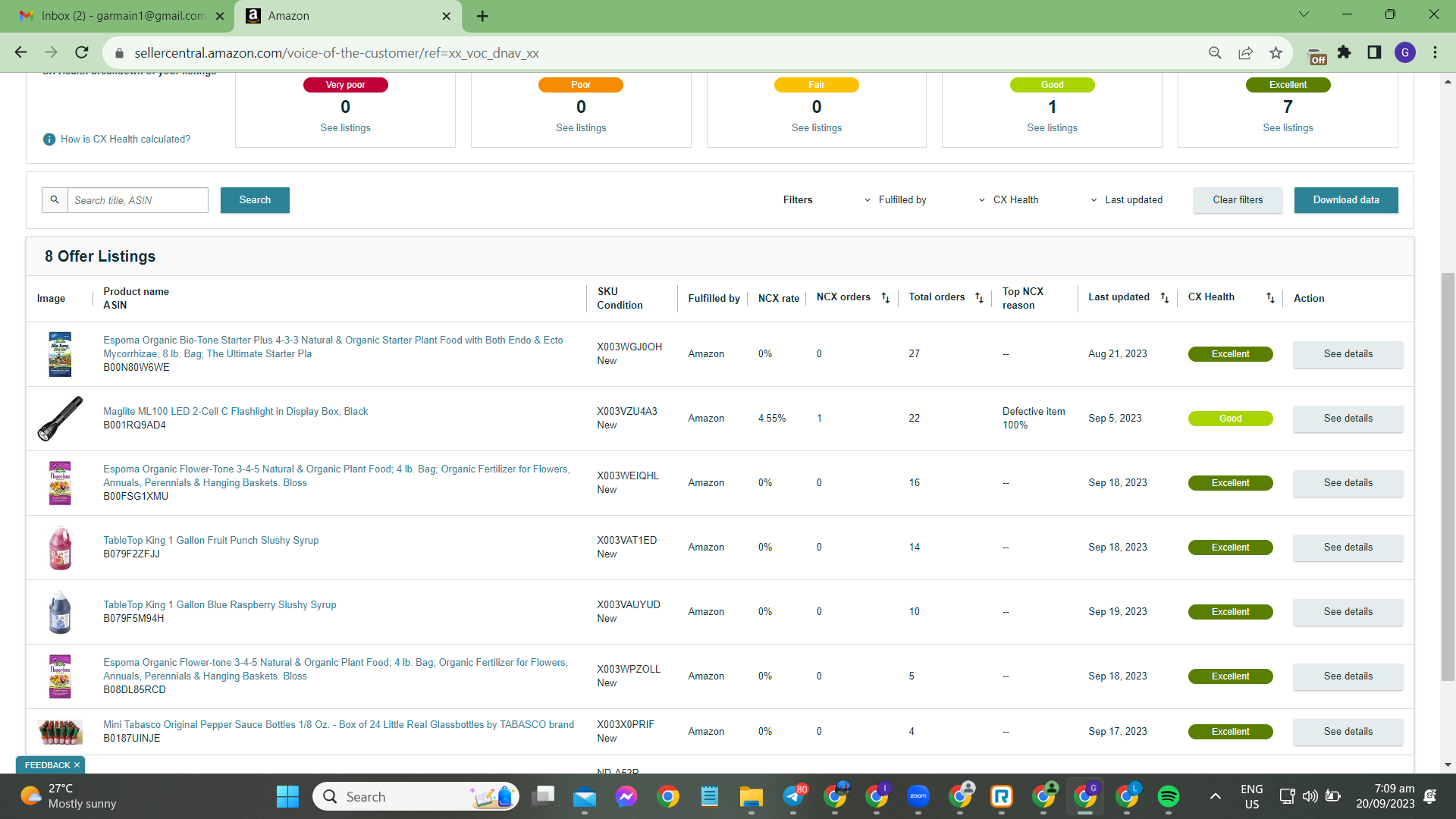Toggle the browser side panel

1374,52
